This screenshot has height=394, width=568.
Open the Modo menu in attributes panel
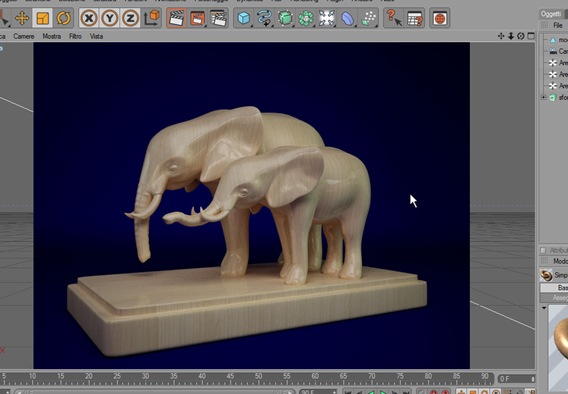(560, 261)
